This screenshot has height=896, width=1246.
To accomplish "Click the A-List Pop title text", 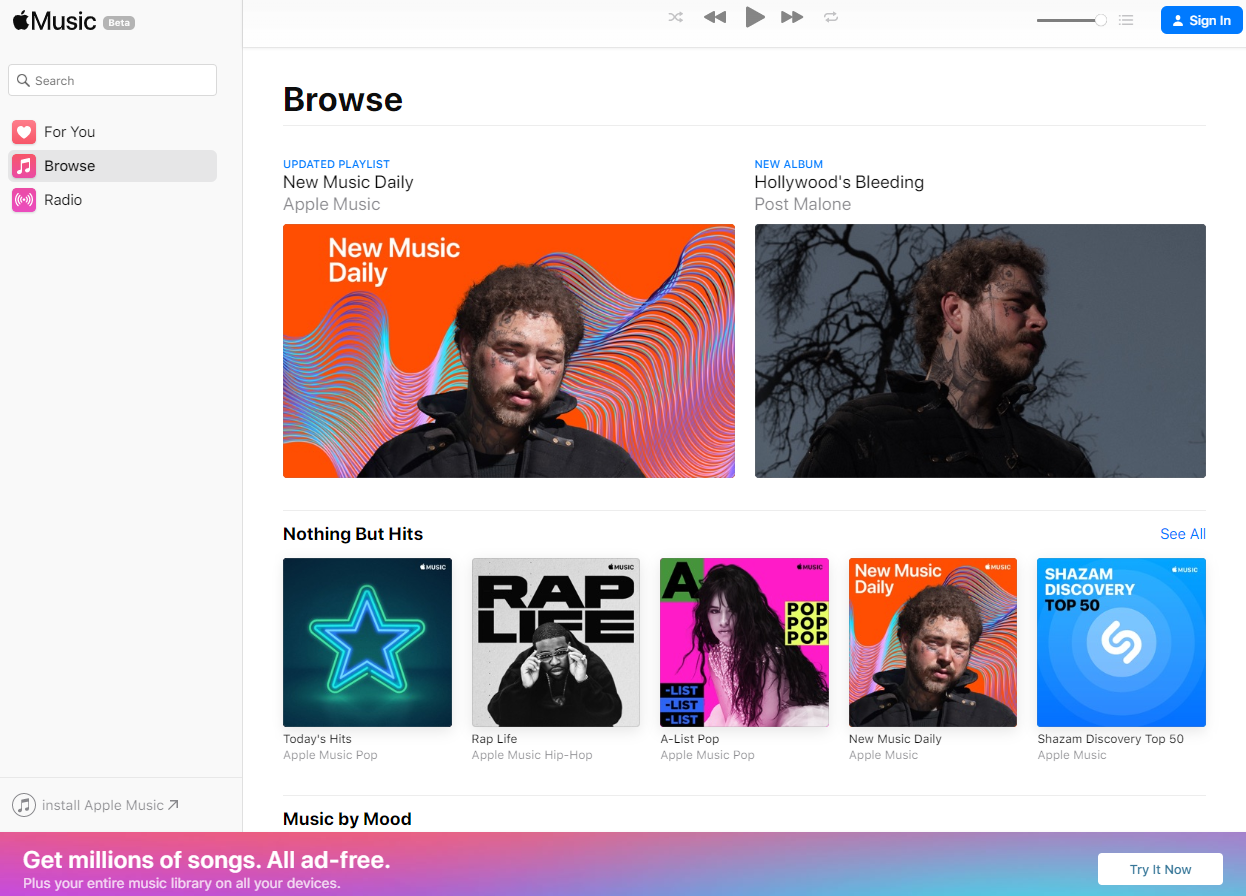I will point(690,739).
